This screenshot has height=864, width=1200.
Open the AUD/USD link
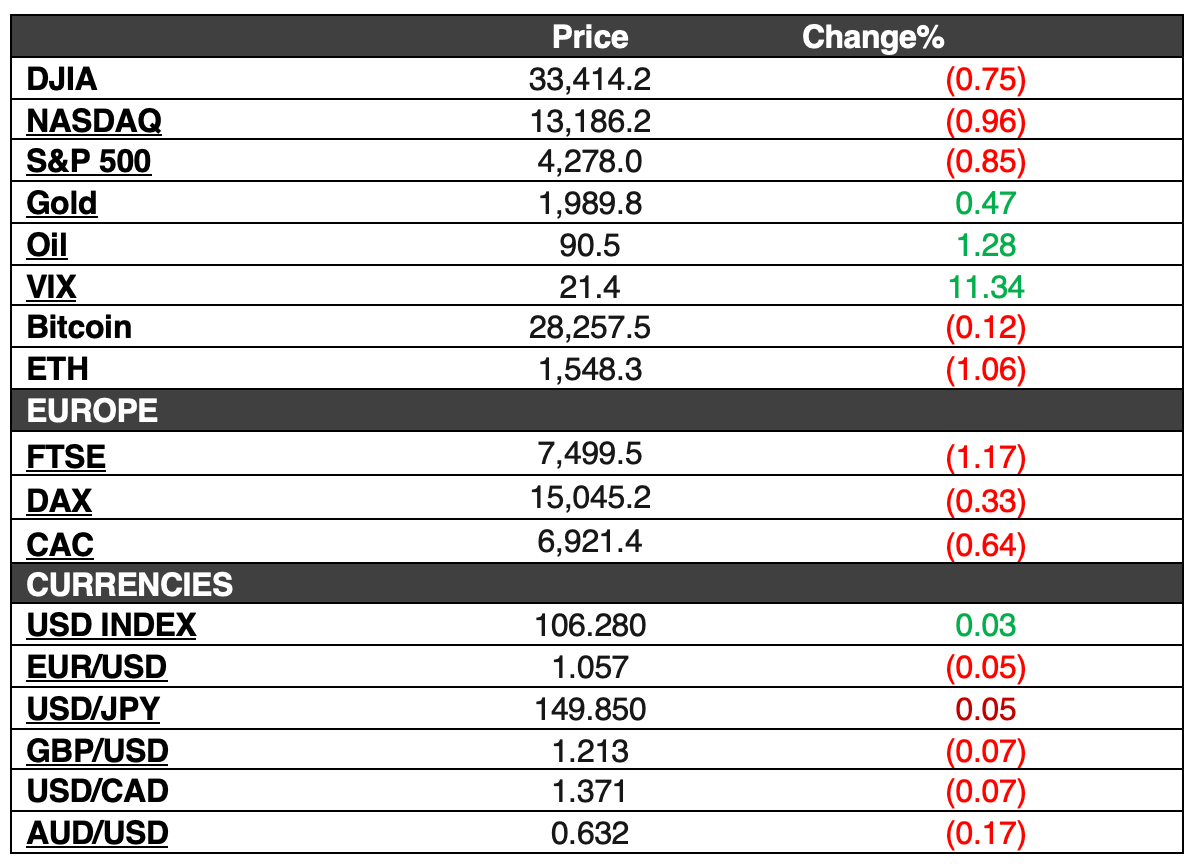coord(97,832)
